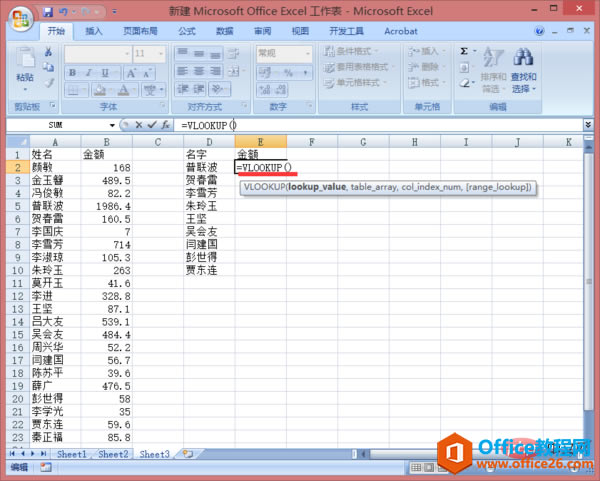Decrease decimal places
Screen dimensions: 600x481
[x=280, y=90]
